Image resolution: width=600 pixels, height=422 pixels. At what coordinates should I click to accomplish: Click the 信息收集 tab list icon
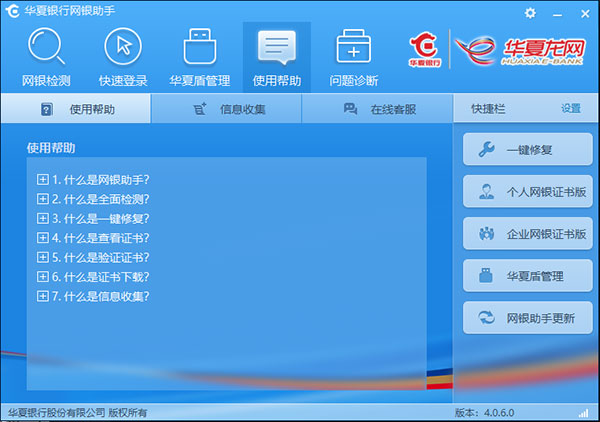199,109
